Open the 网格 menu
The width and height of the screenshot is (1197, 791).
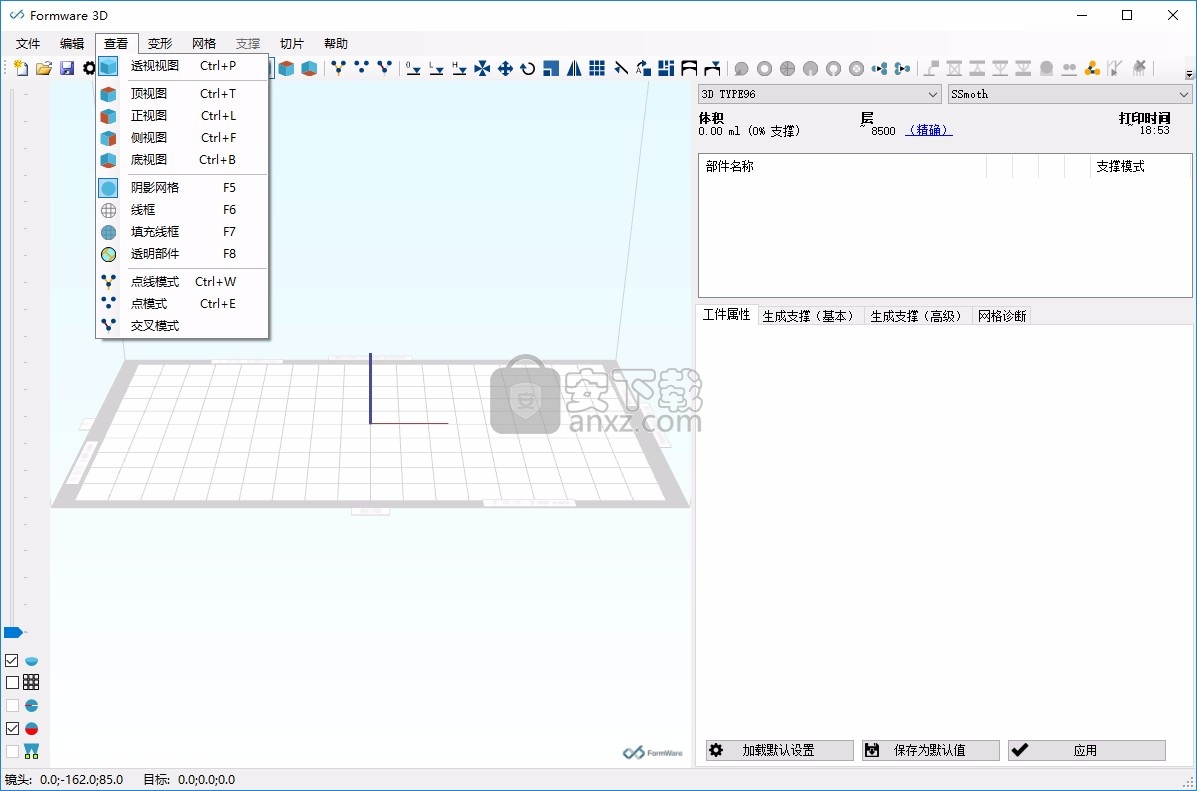click(x=205, y=44)
